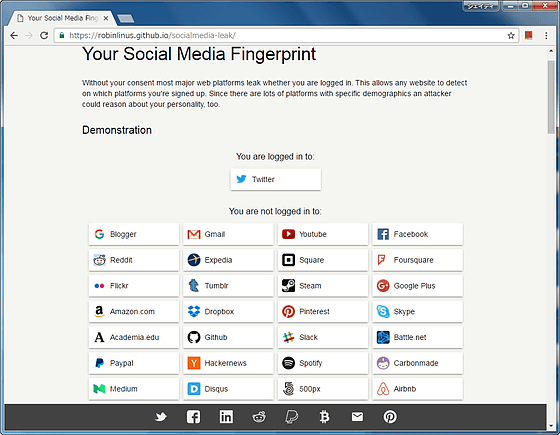Click the Amazon.com logo icon
The height and width of the screenshot is (435, 560).
coord(99,311)
